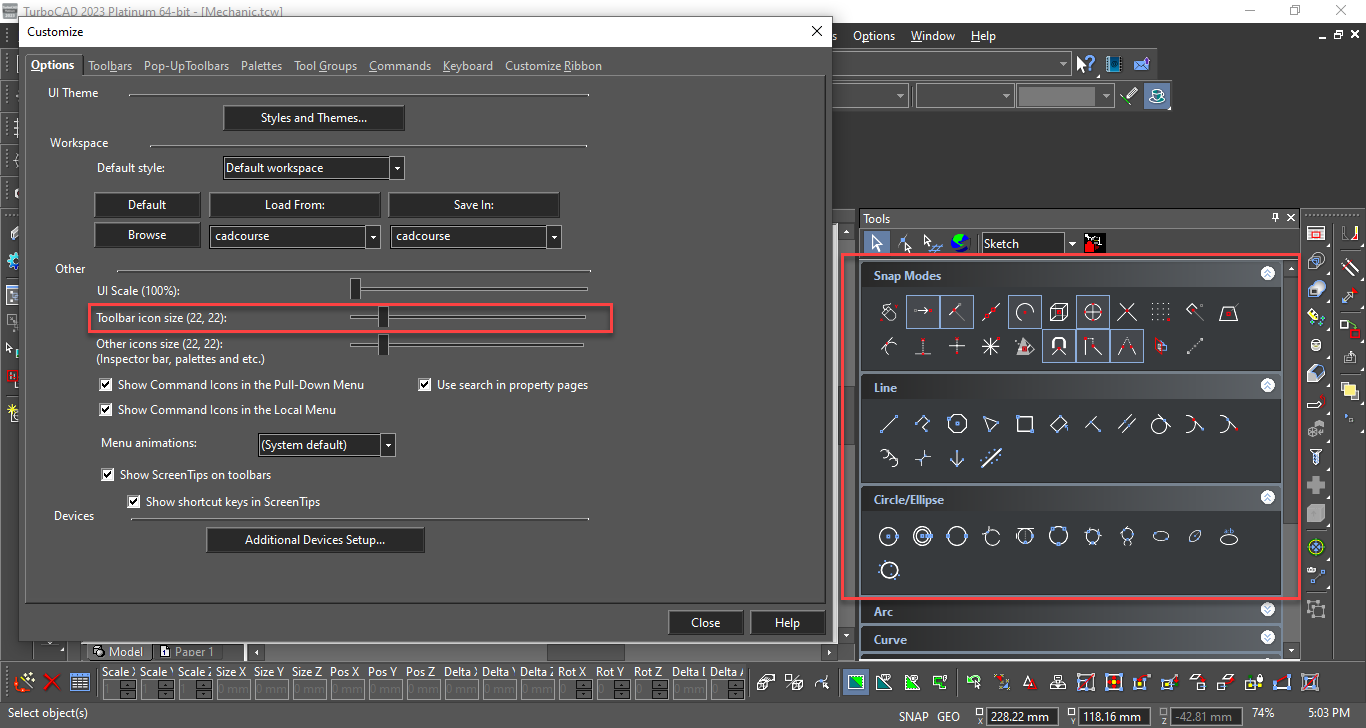
Task: Close the Customize dialog with Close button
Action: point(705,623)
